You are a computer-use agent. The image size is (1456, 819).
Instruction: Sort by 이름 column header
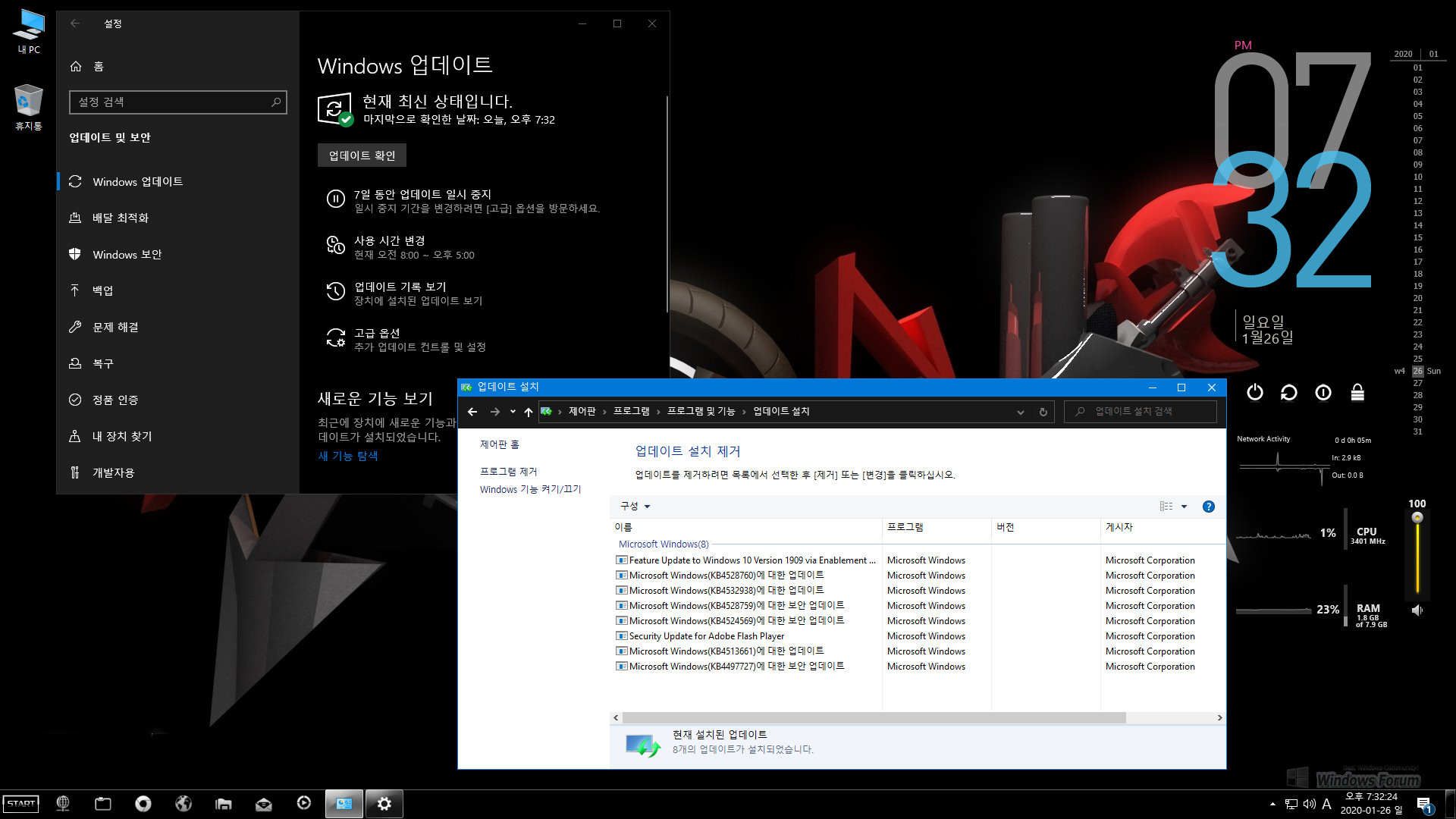(x=747, y=527)
